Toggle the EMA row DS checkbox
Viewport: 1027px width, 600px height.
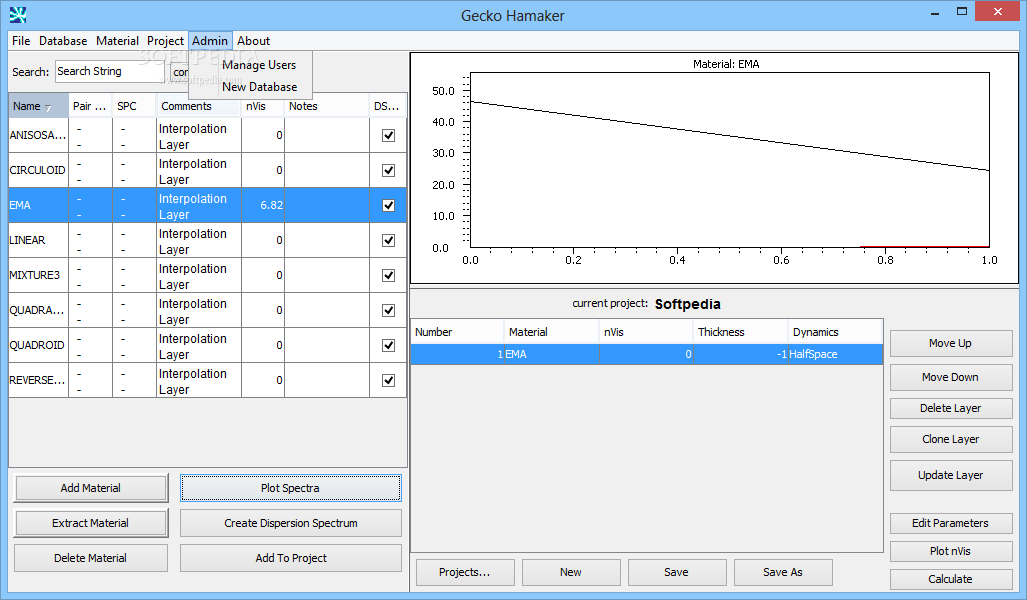pos(388,206)
